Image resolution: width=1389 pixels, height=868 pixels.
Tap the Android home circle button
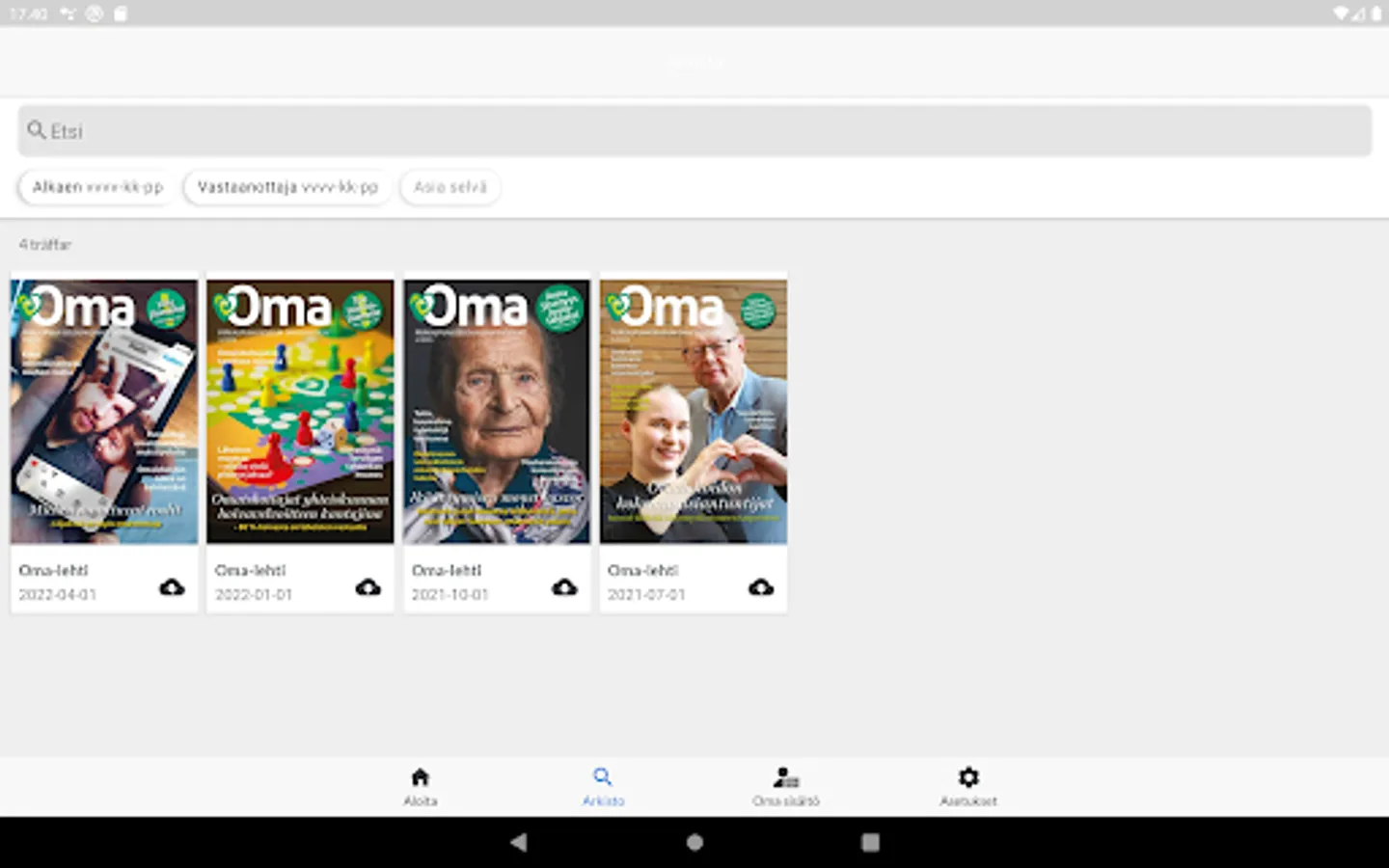(x=694, y=842)
